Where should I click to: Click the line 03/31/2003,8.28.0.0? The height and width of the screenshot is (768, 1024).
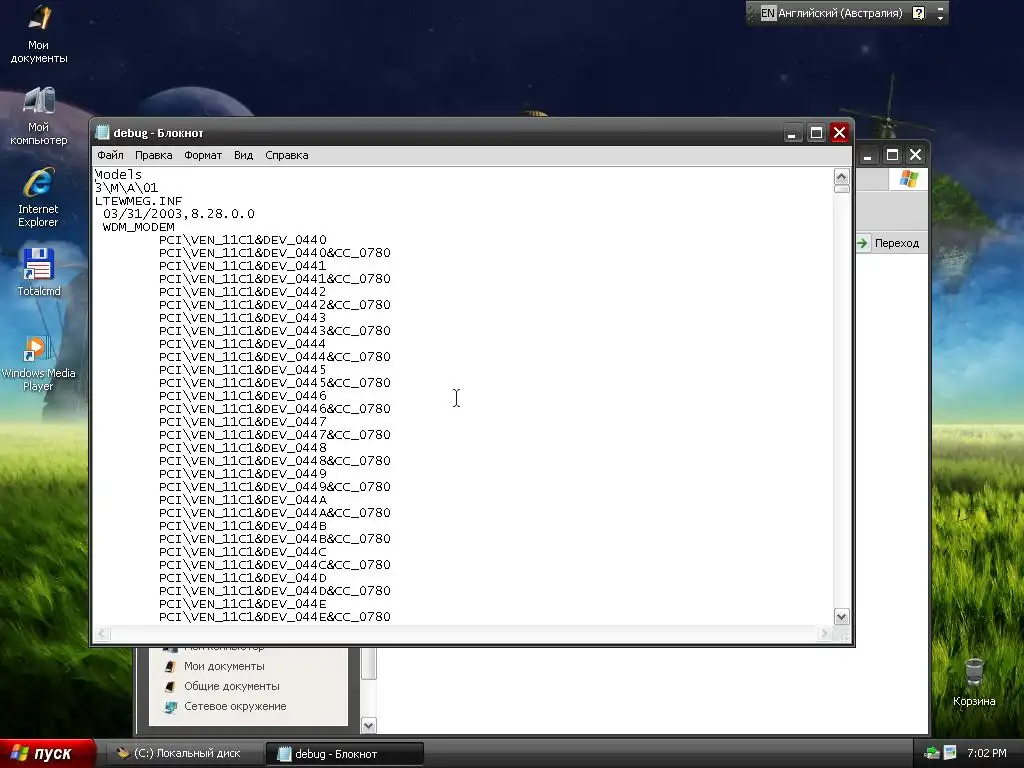pyautogui.click(x=179, y=214)
